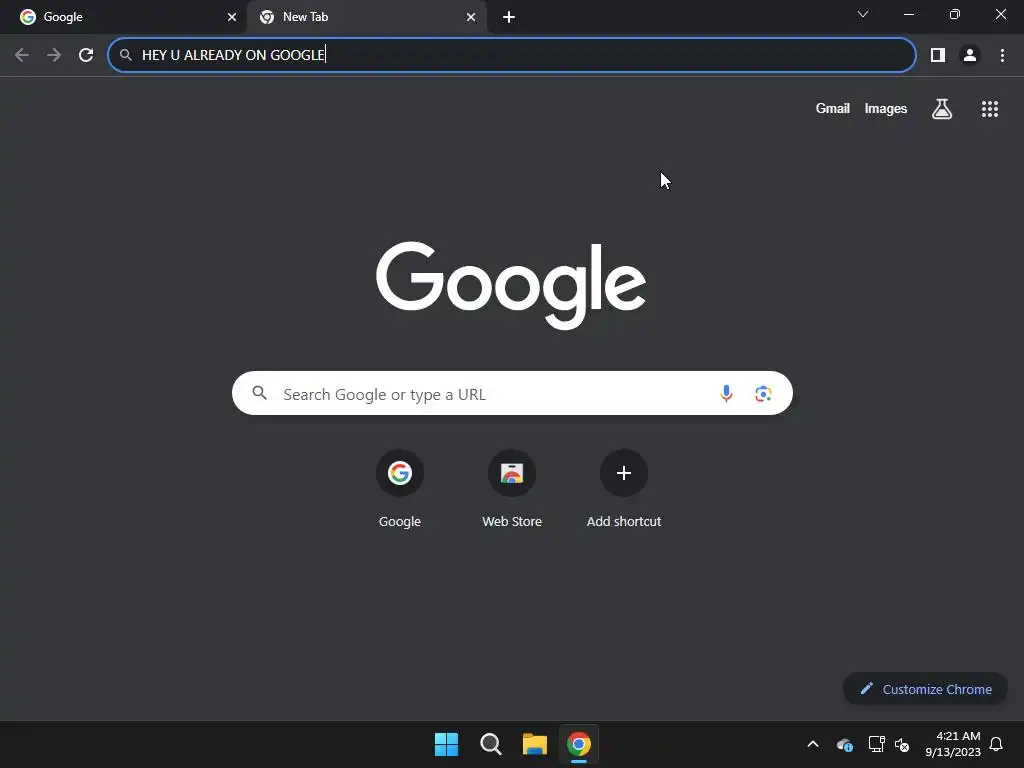Search by image with the Google Lens icon
This screenshot has height=768, width=1024.
click(x=763, y=393)
